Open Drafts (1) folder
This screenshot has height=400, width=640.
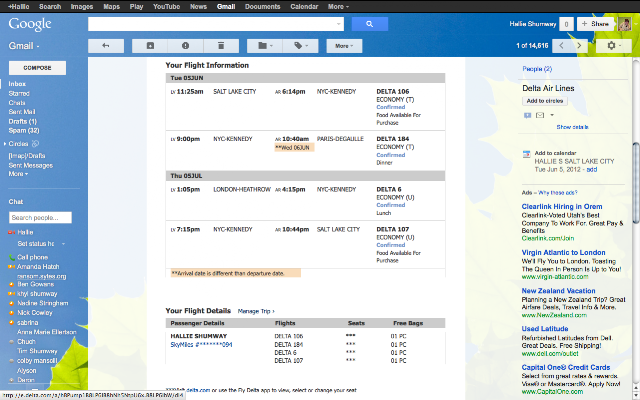pyautogui.click(x=22, y=121)
